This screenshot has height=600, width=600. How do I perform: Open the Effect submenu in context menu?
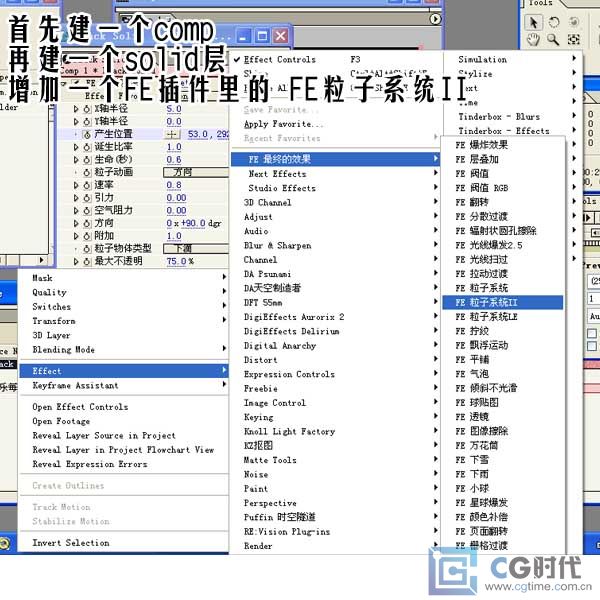click(124, 371)
